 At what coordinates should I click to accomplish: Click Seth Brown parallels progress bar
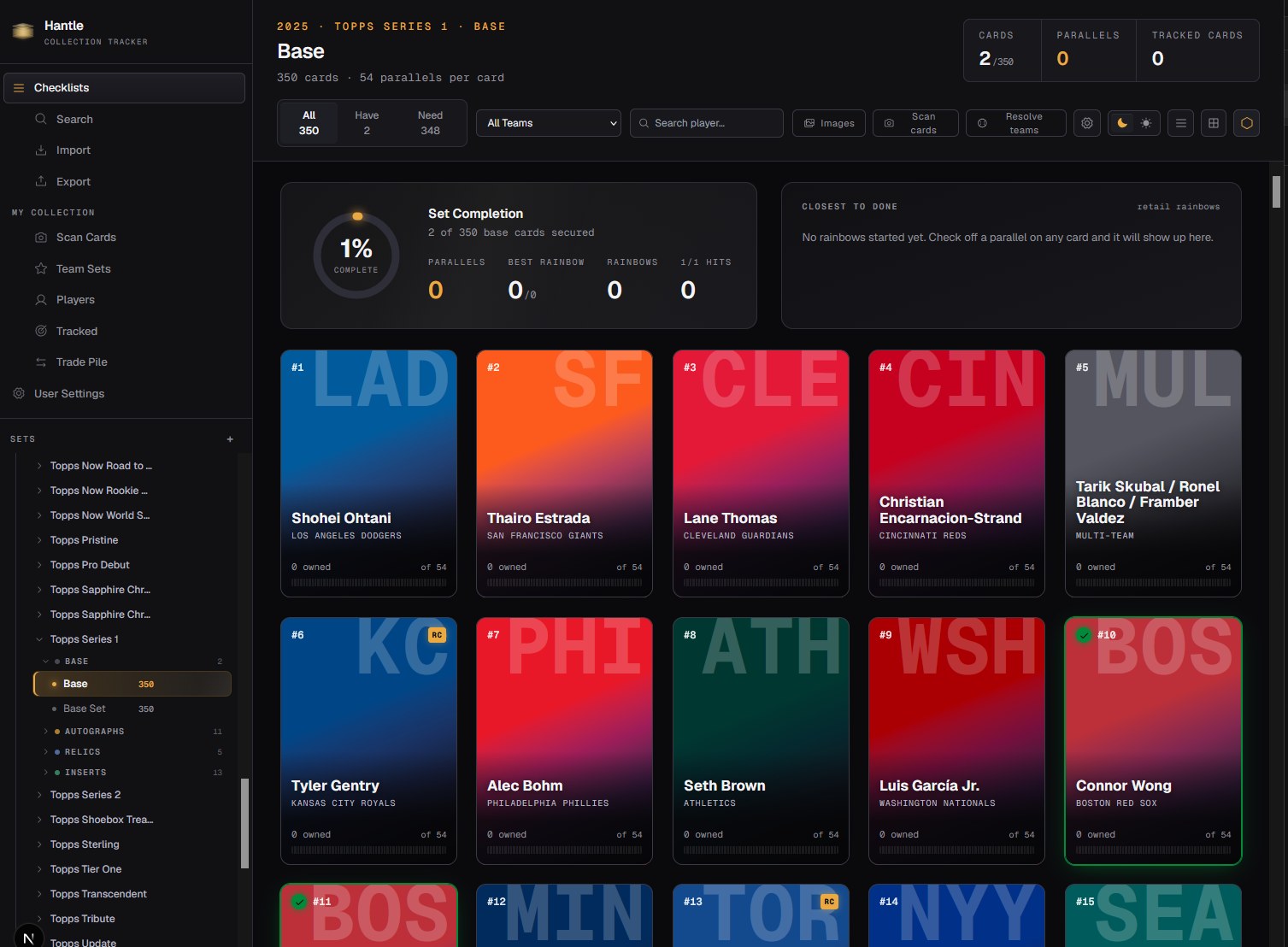click(762, 850)
